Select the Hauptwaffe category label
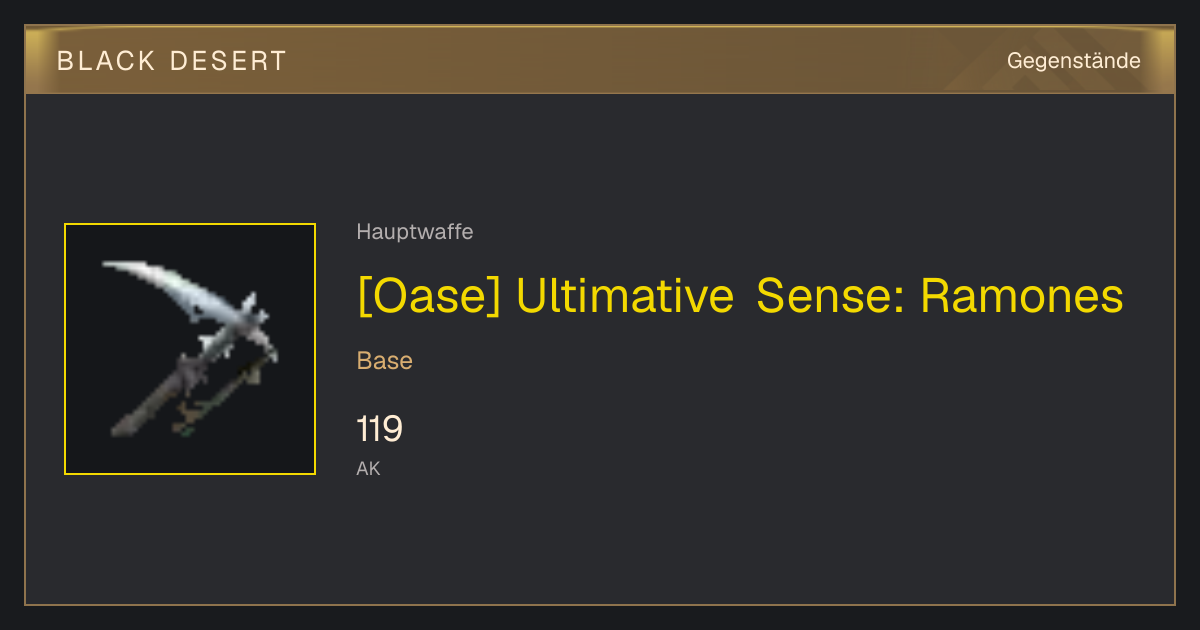 tap(415, 232)
